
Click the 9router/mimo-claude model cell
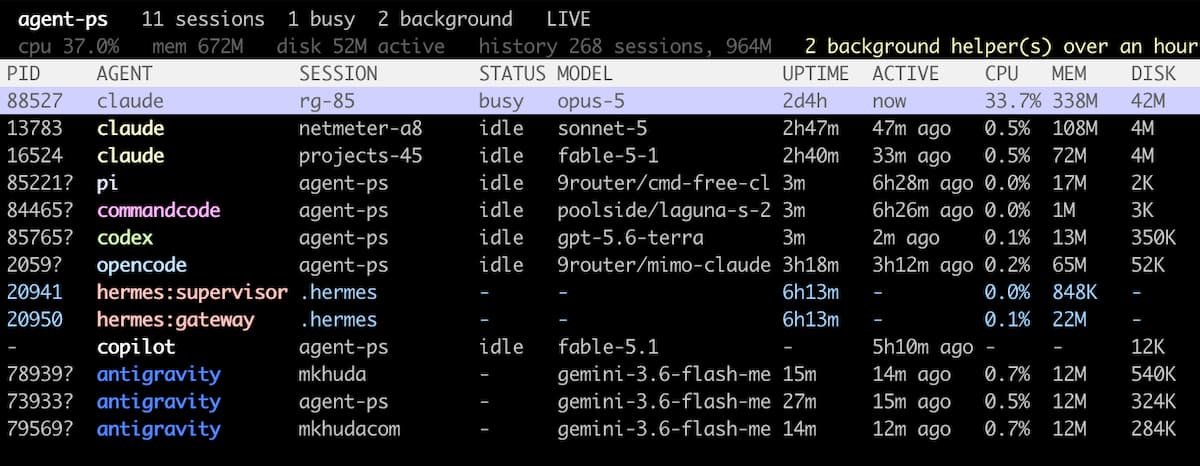[x=663, y=265]
